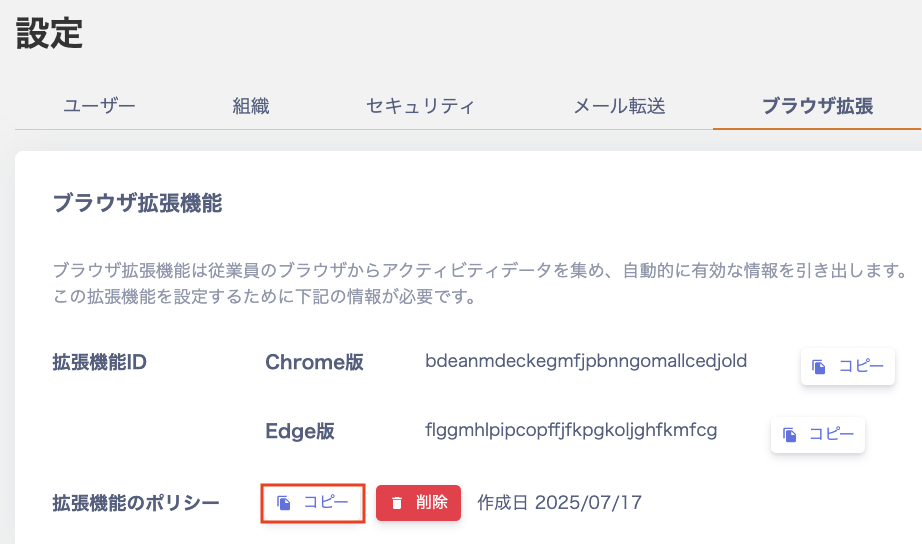Viewport: 922px width, 544px height.
Task: Select the メール転送 tab
Action: pos(619,106)
